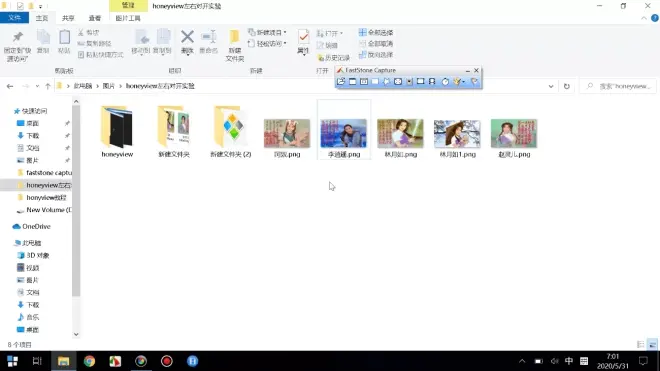Image resolution: width=660 pixels, height=371 pixels.
Task: Open Properties from the ribbon
Action: [303, 42]
